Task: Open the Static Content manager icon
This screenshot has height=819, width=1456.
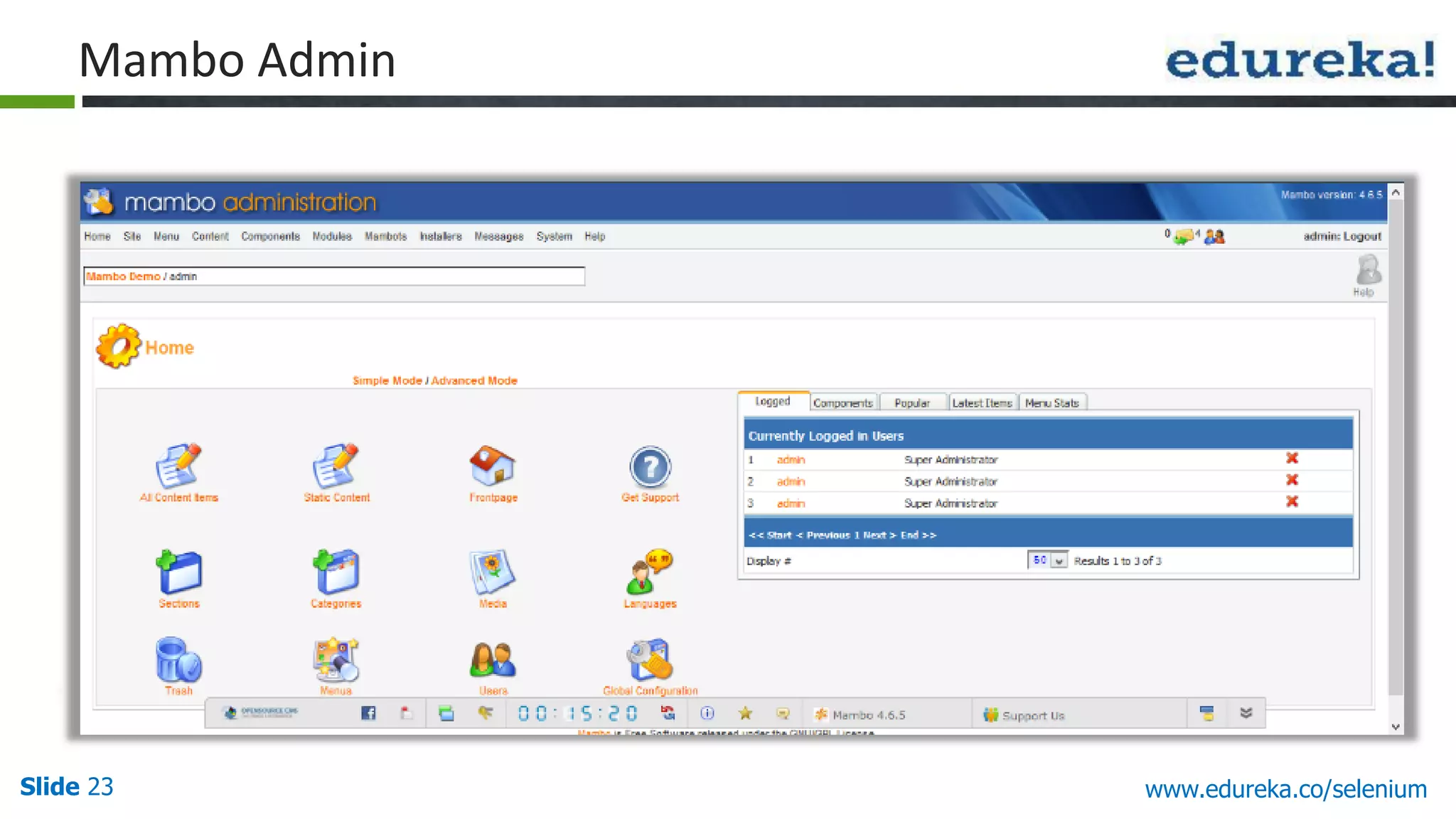Action: click(x=336, y=466)
